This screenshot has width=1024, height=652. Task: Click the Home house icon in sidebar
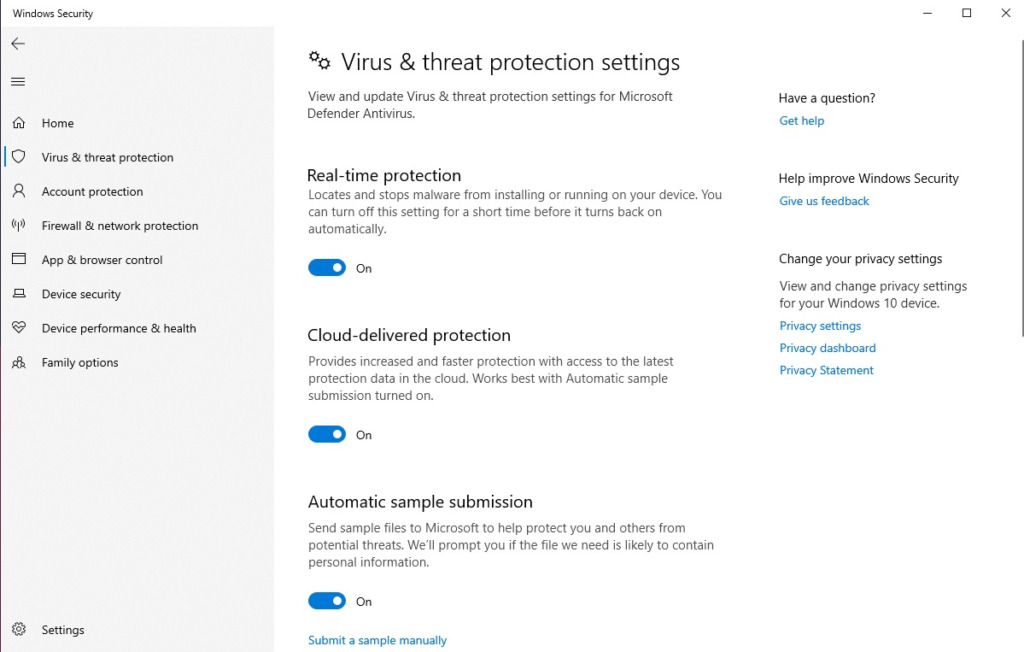pyautogui.click(x=18, y=123)
